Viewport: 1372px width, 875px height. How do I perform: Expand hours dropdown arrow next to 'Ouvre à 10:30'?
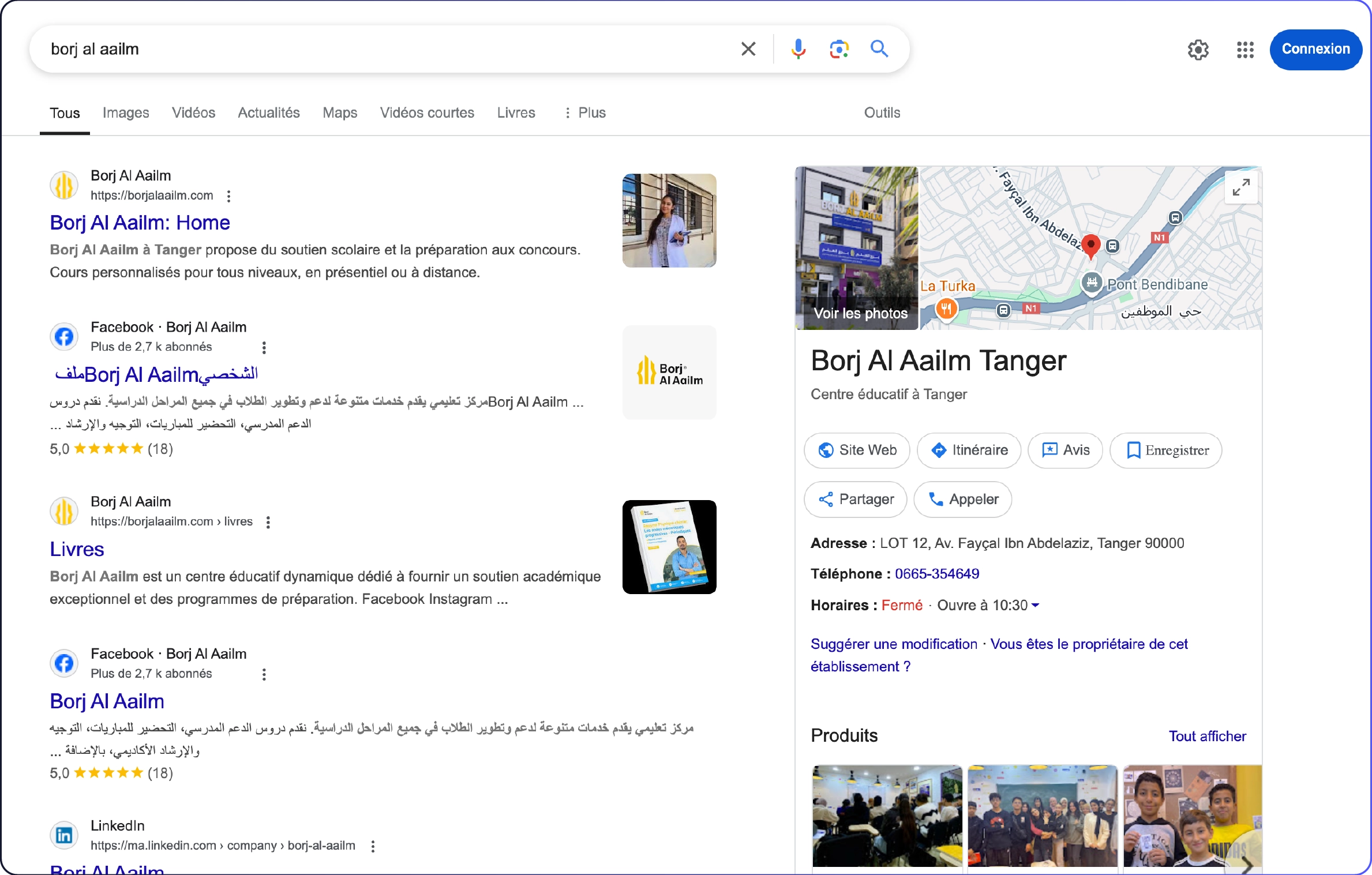[1035, 605]
